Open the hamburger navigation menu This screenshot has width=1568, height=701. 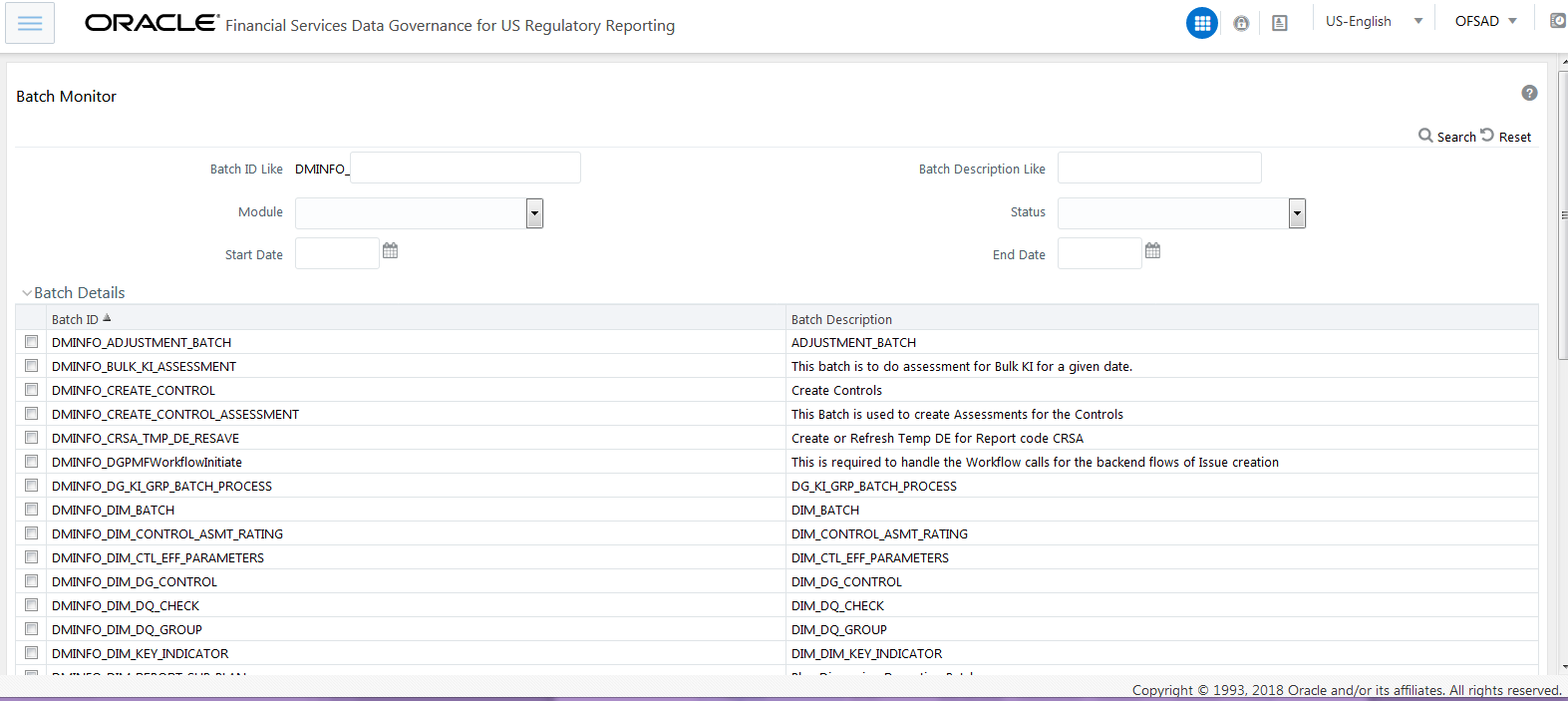tap(30, 23)
